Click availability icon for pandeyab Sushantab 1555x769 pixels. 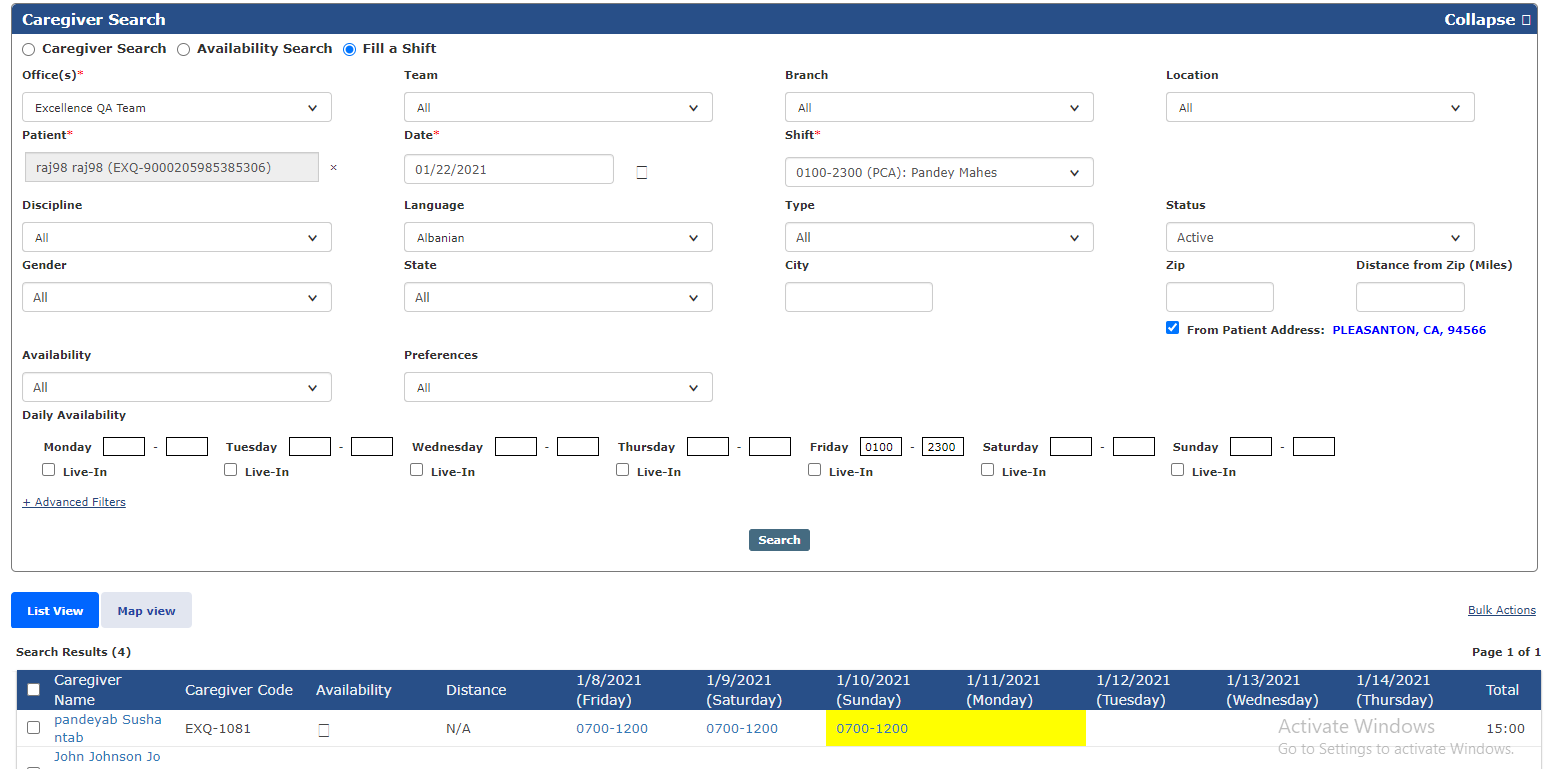coord(323,730)
